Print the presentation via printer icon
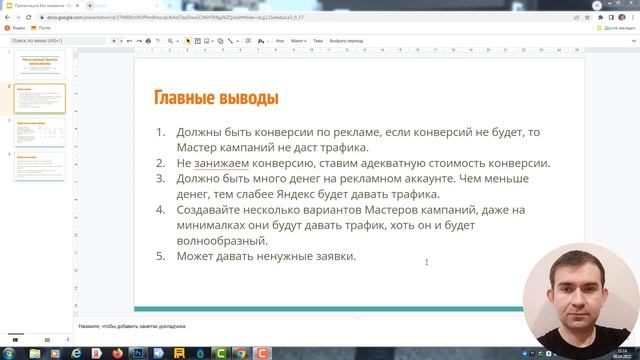 point(148,41)
